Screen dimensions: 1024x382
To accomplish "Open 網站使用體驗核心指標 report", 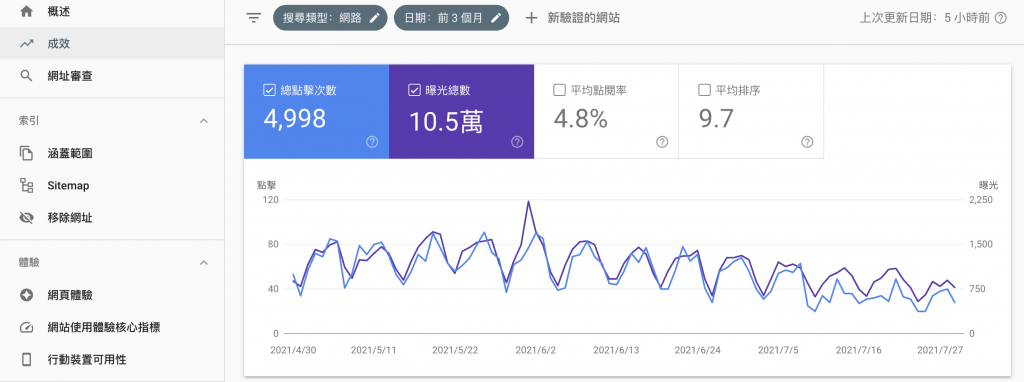I will pos(112,327).
